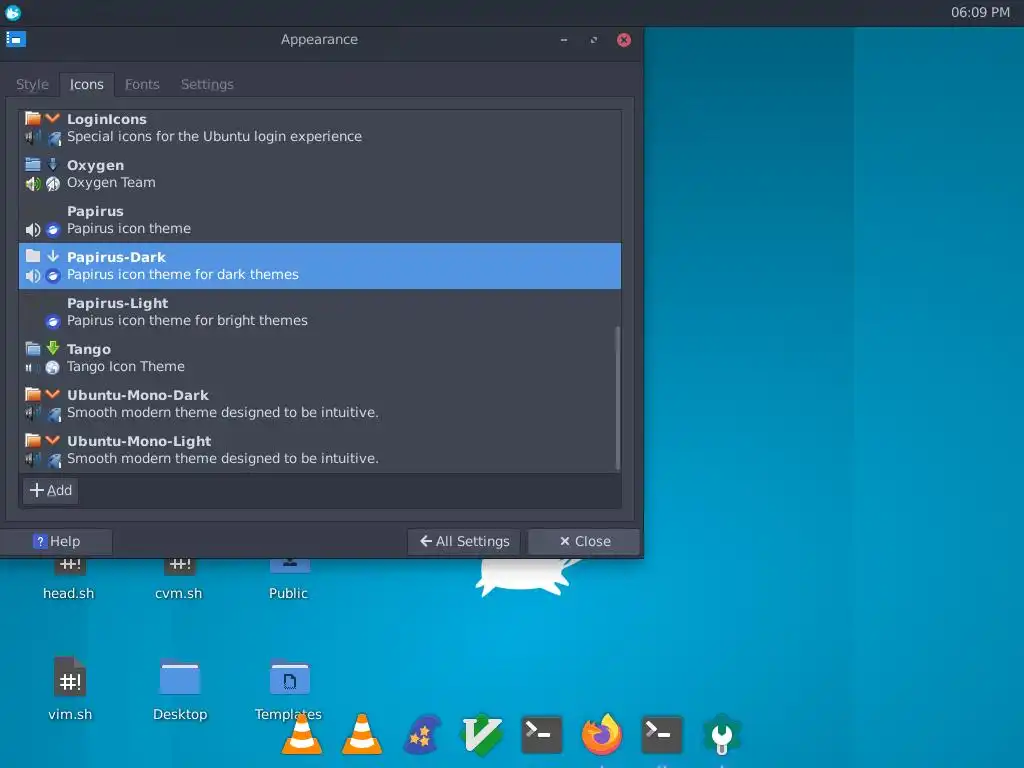Add a new icon theme
Image resolution: width=1024 pixels, height=768 pixels.
point(51,490)
